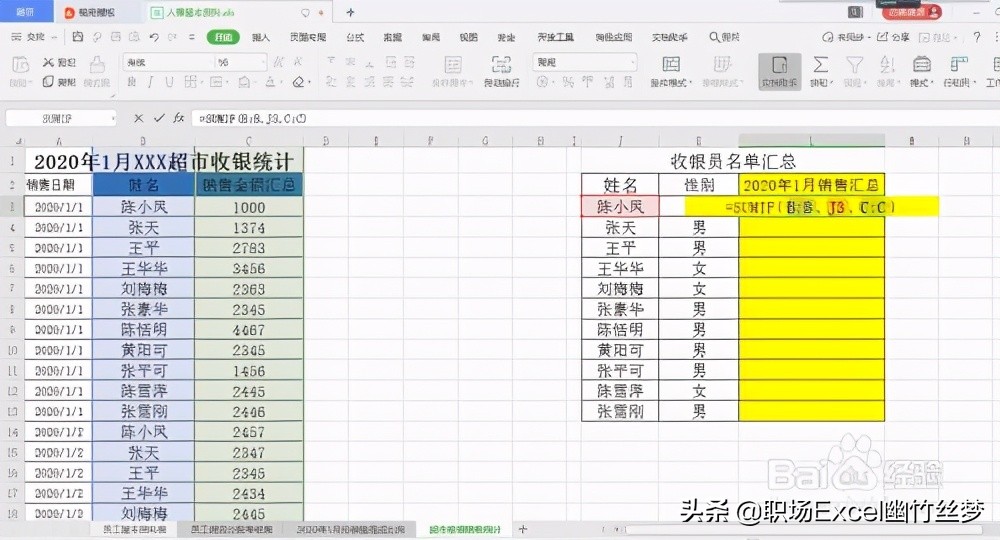Screen dimensions: 1000x540
Task: Open the Page Layout ribbon tab
Action: pos(308,38)
